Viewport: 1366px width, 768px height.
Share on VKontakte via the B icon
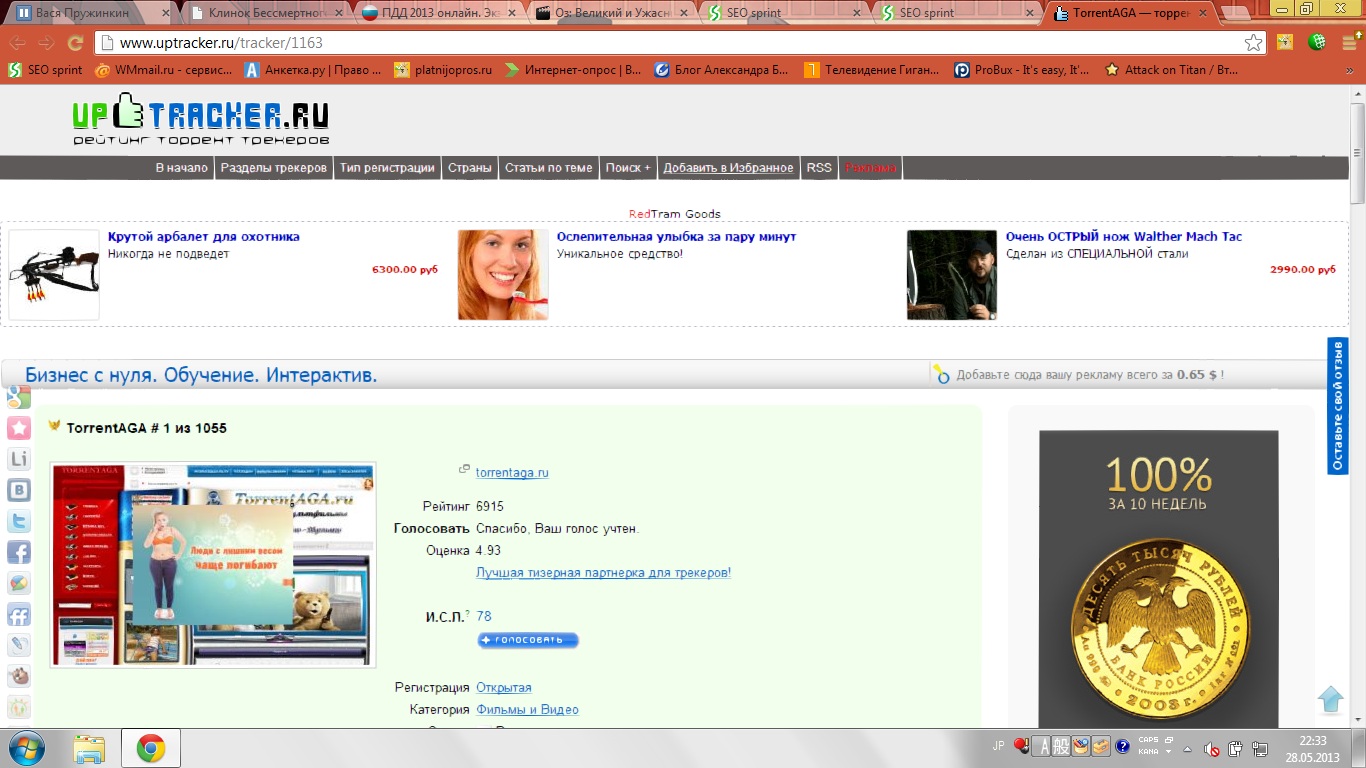click(19, 490)
